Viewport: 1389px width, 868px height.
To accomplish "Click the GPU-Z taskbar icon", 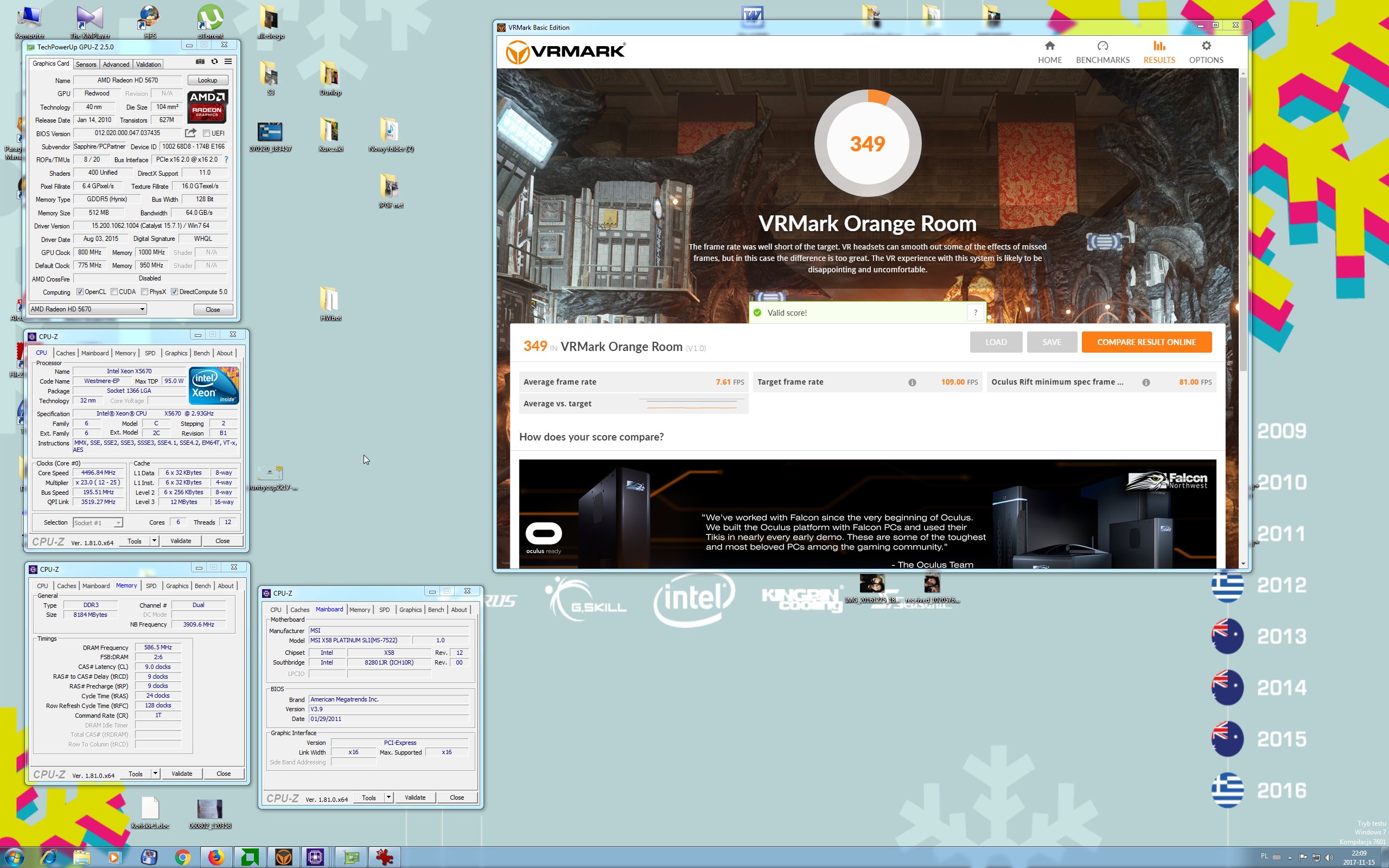I will click(x=351, y=857).
